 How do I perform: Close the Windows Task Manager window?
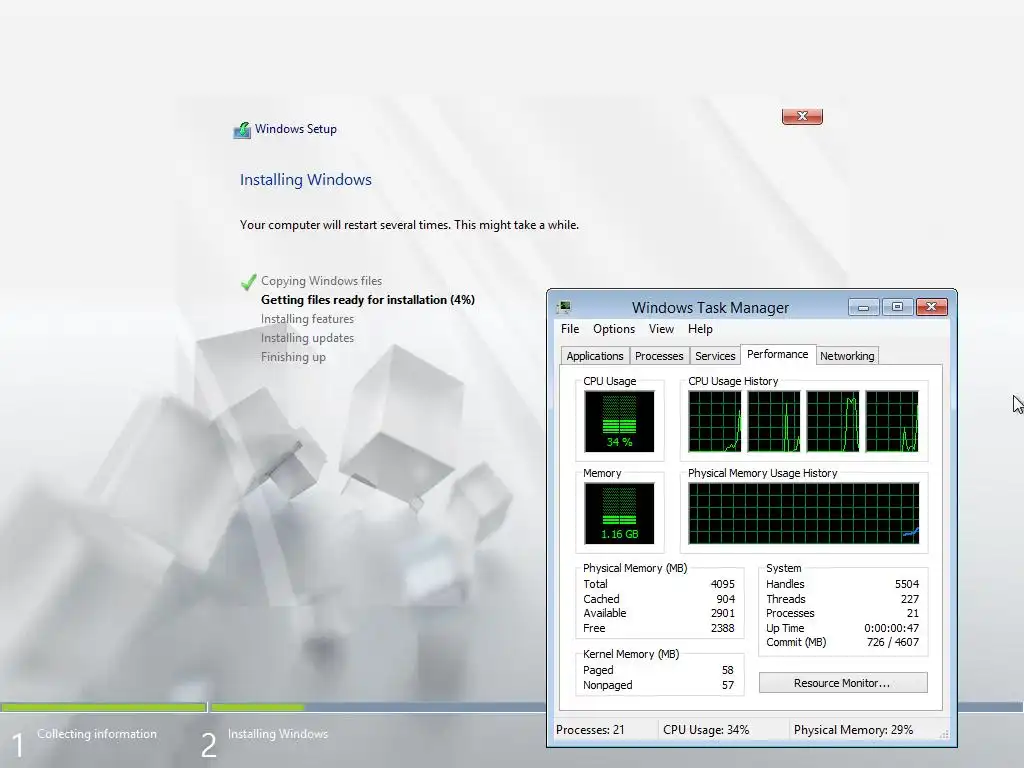[x=931, y=307]
